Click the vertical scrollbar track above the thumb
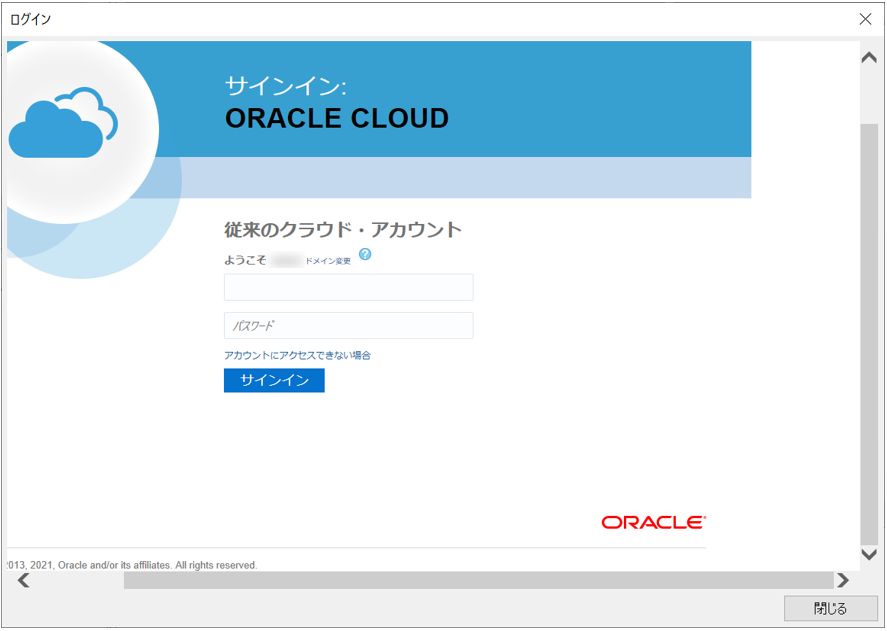 tap(868, 97)
